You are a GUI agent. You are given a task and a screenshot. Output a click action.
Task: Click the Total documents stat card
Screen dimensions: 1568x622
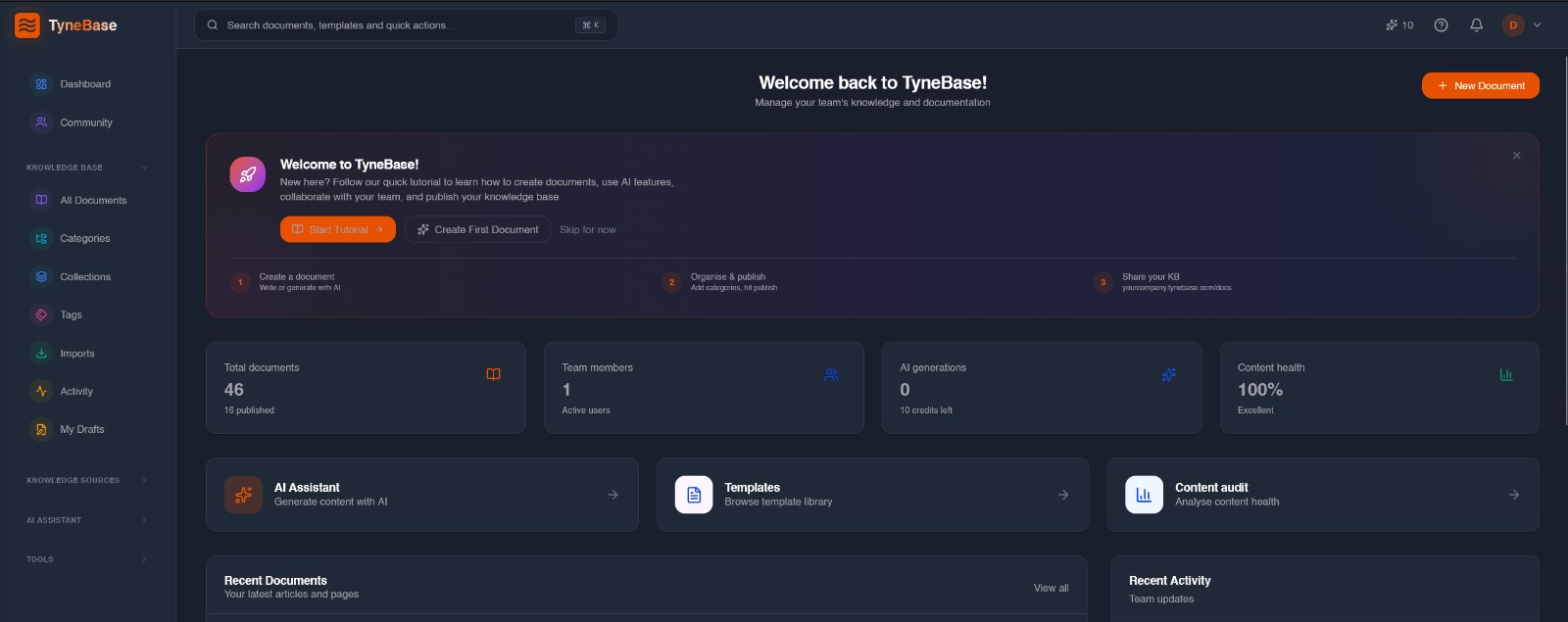(366, 388)
